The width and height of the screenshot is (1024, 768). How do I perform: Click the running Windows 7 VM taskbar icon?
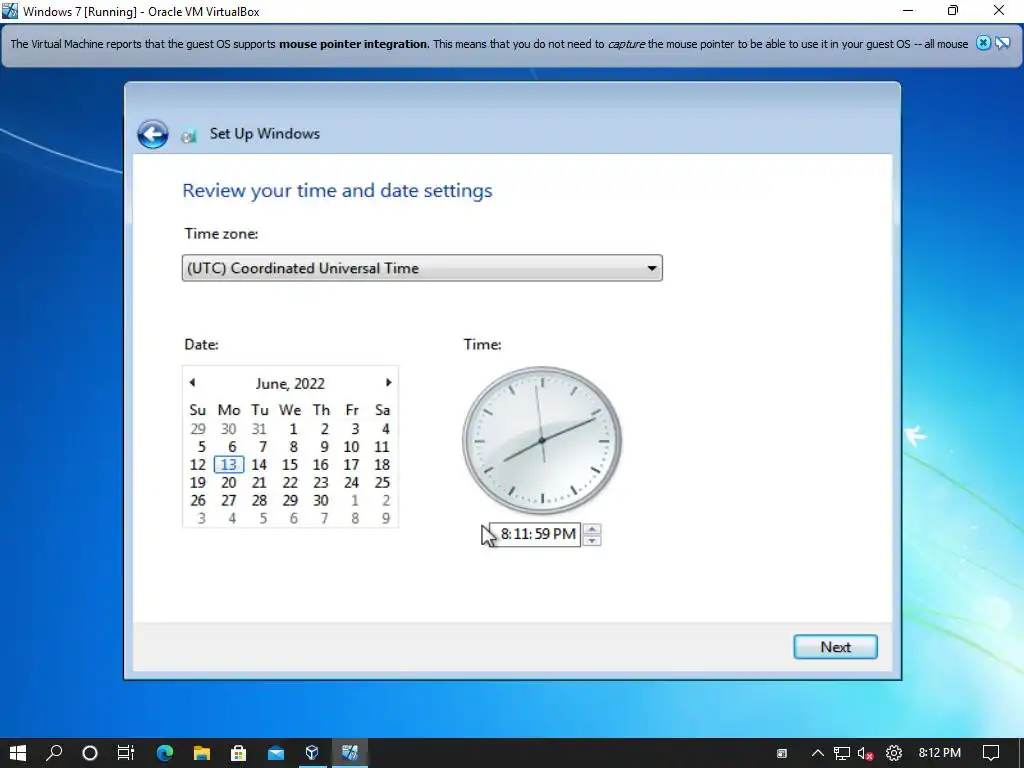coord(350,753)
